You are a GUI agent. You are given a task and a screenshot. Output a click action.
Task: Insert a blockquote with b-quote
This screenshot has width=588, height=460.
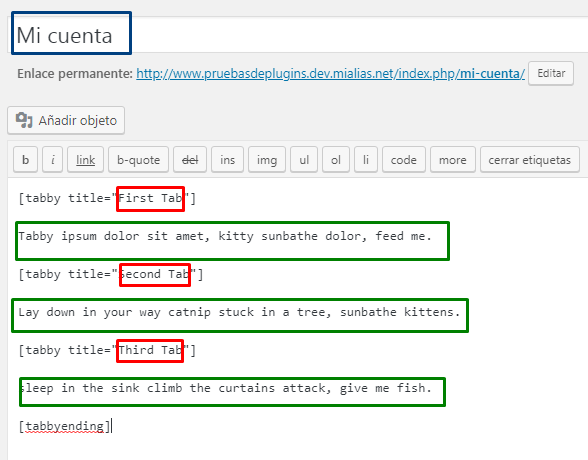click(138, 160)
